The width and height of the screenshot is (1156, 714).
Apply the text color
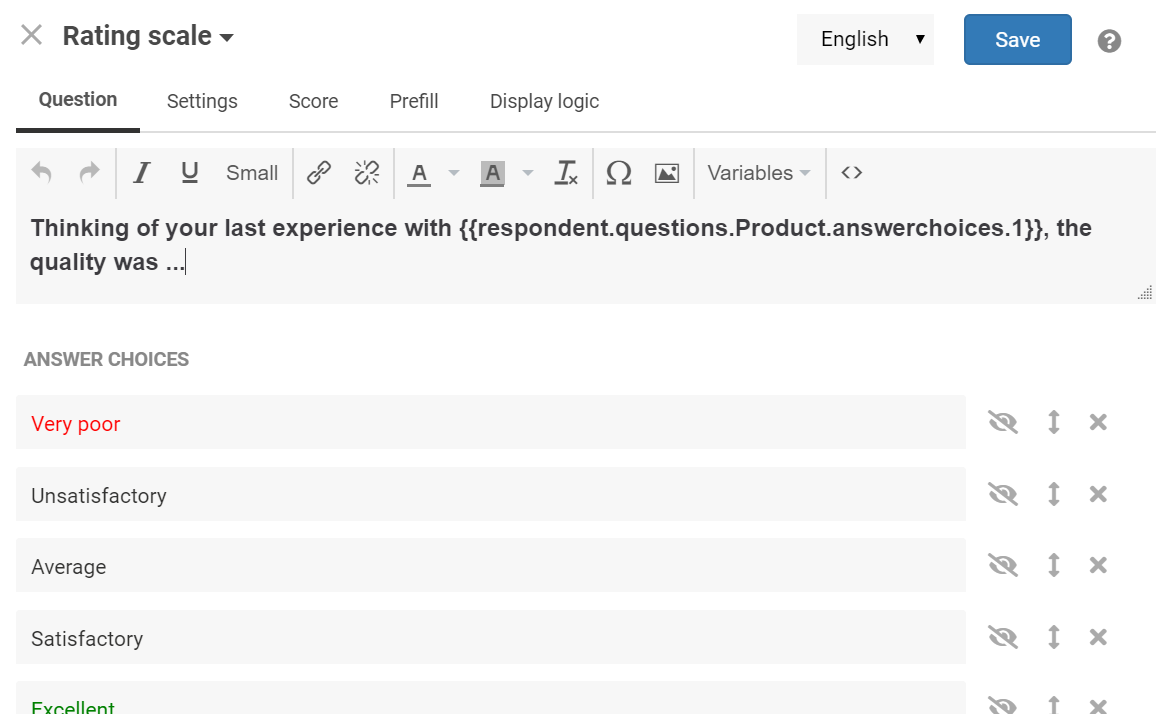(419, 173)
